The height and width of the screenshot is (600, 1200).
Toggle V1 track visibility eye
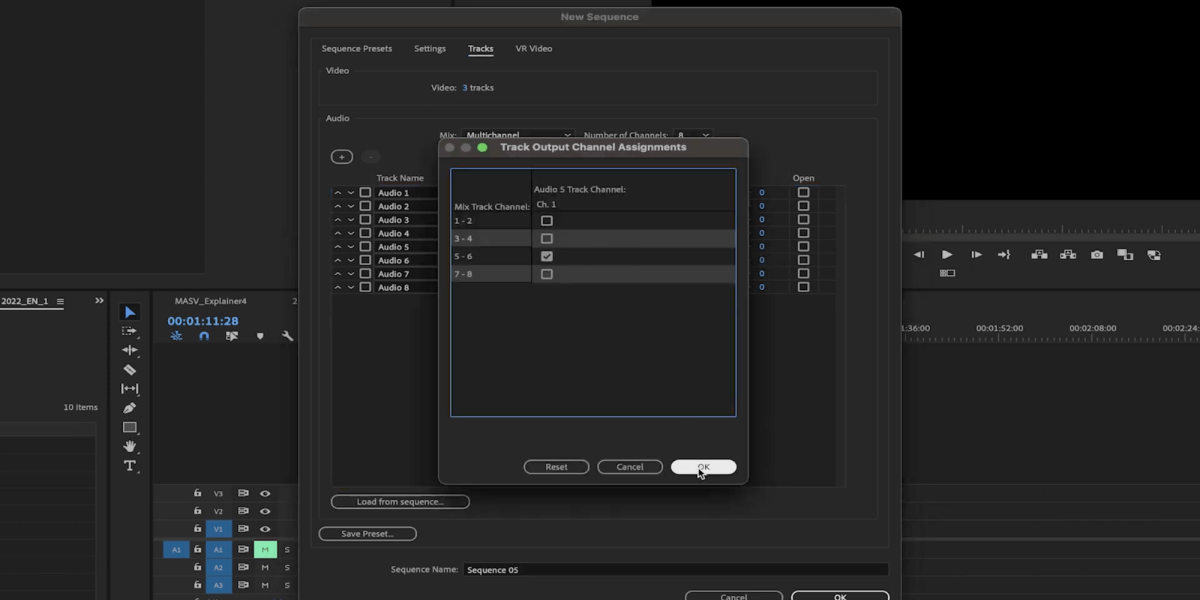265,529
